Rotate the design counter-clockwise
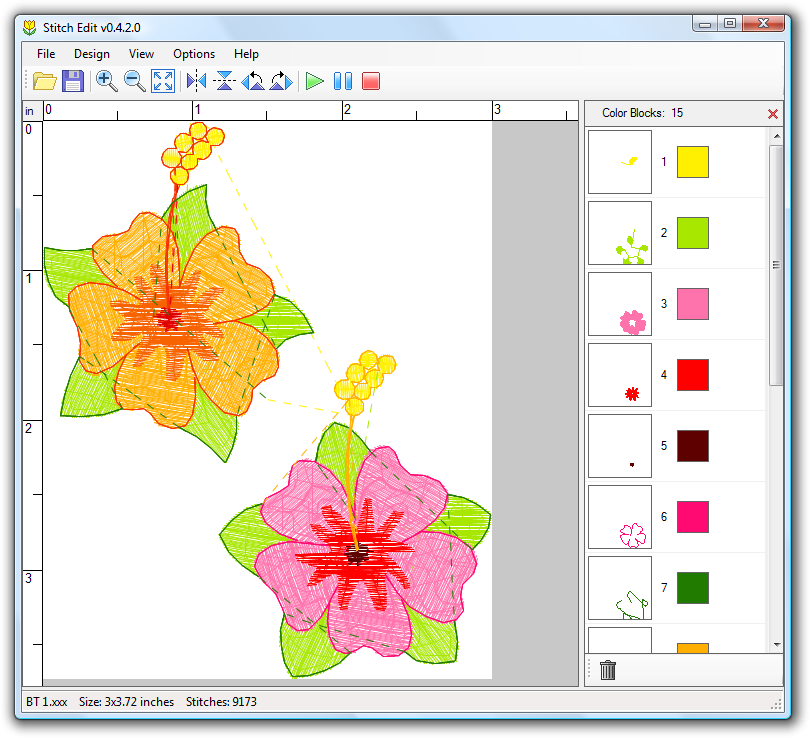 (x=252, y=81)
